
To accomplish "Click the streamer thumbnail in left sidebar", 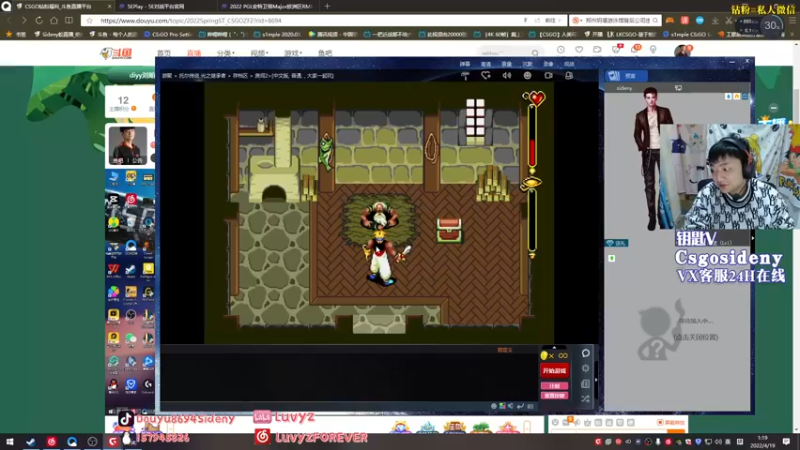I will pyautogui.click(x=128, y=145).
